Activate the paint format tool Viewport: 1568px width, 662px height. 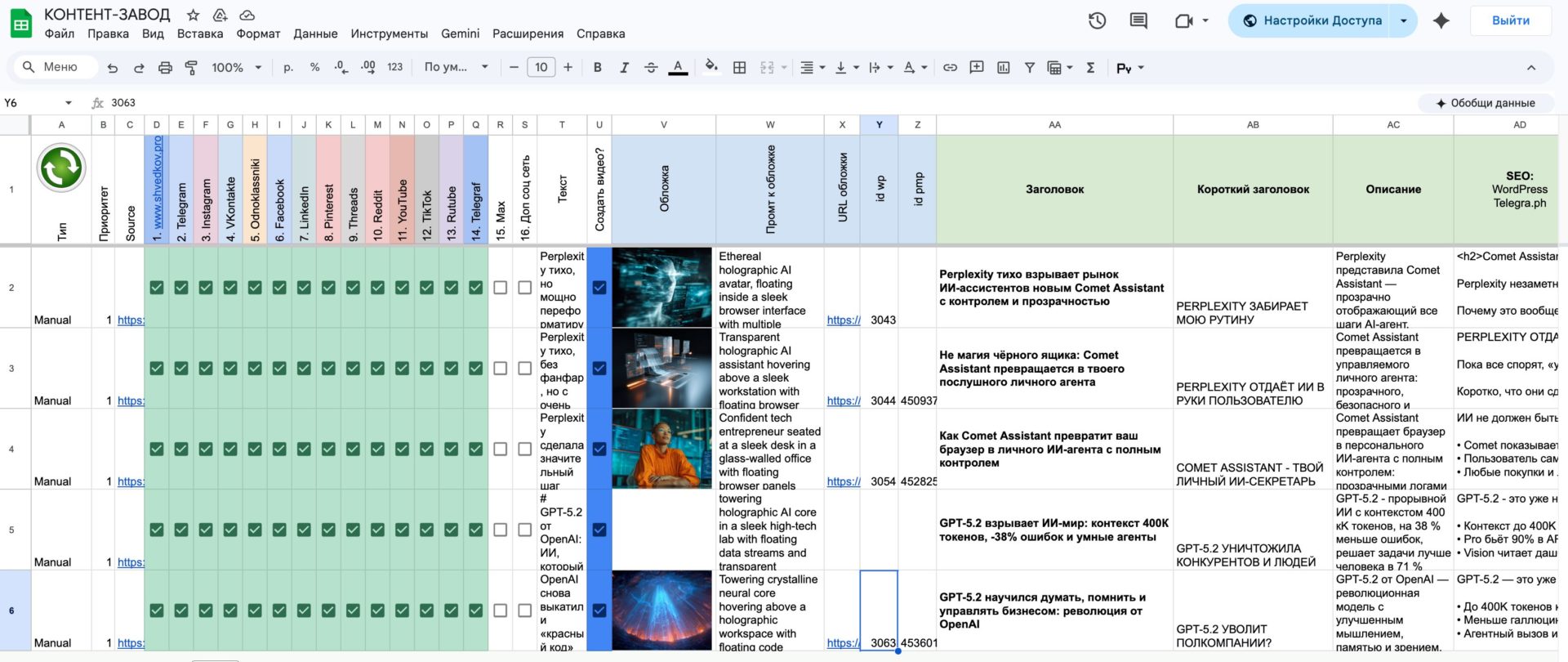pos(191,68)
